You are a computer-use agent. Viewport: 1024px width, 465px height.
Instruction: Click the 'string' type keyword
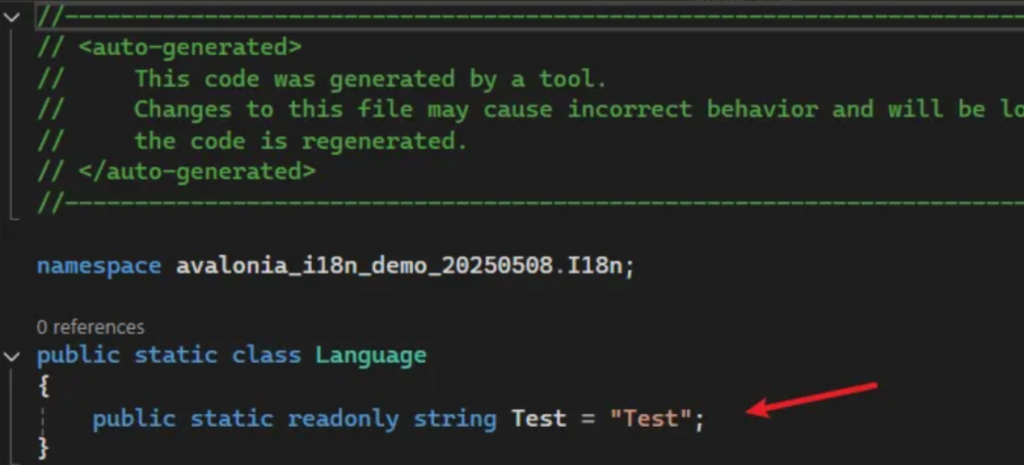click(455, 419)
